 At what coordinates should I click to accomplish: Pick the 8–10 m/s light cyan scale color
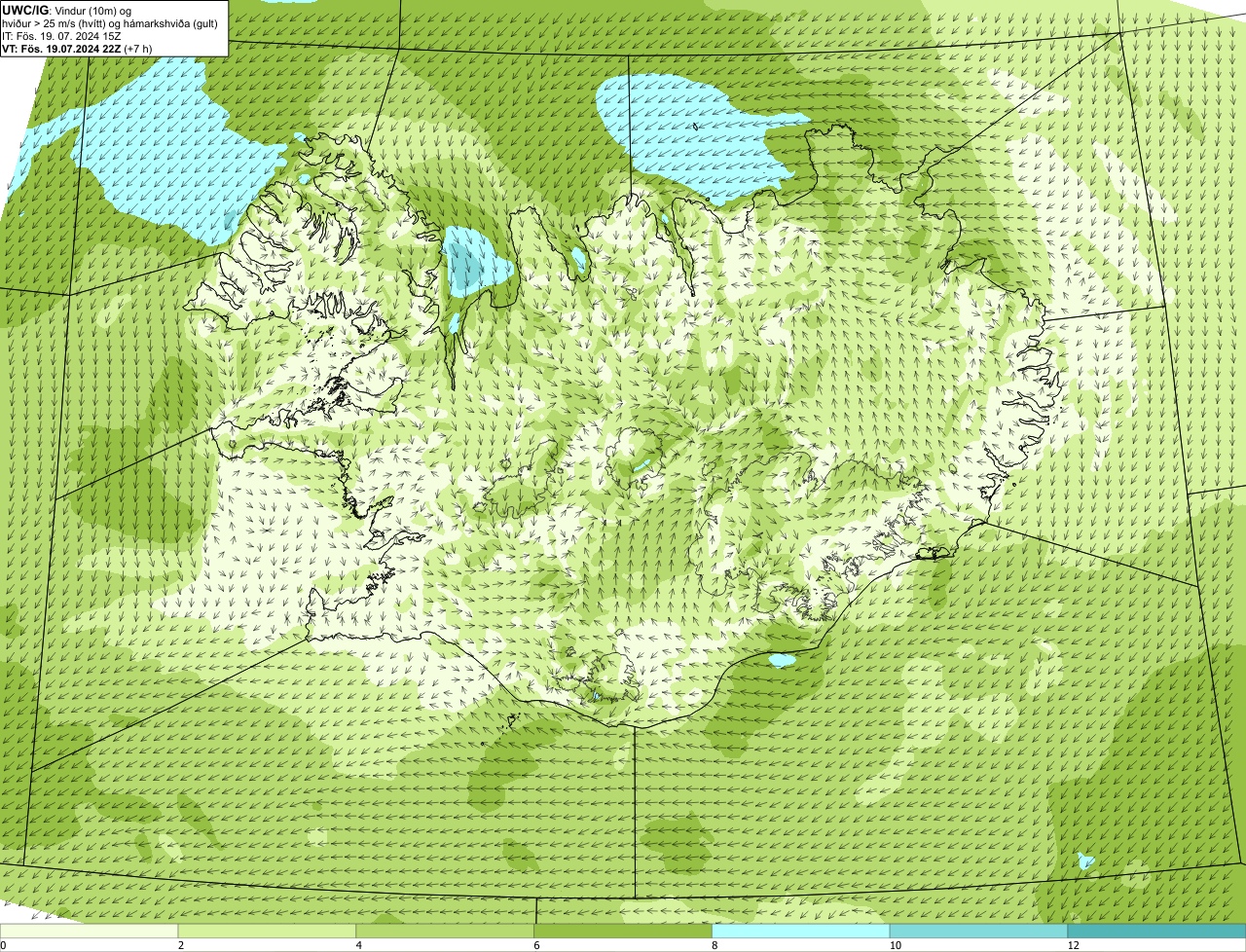point(801,931)
